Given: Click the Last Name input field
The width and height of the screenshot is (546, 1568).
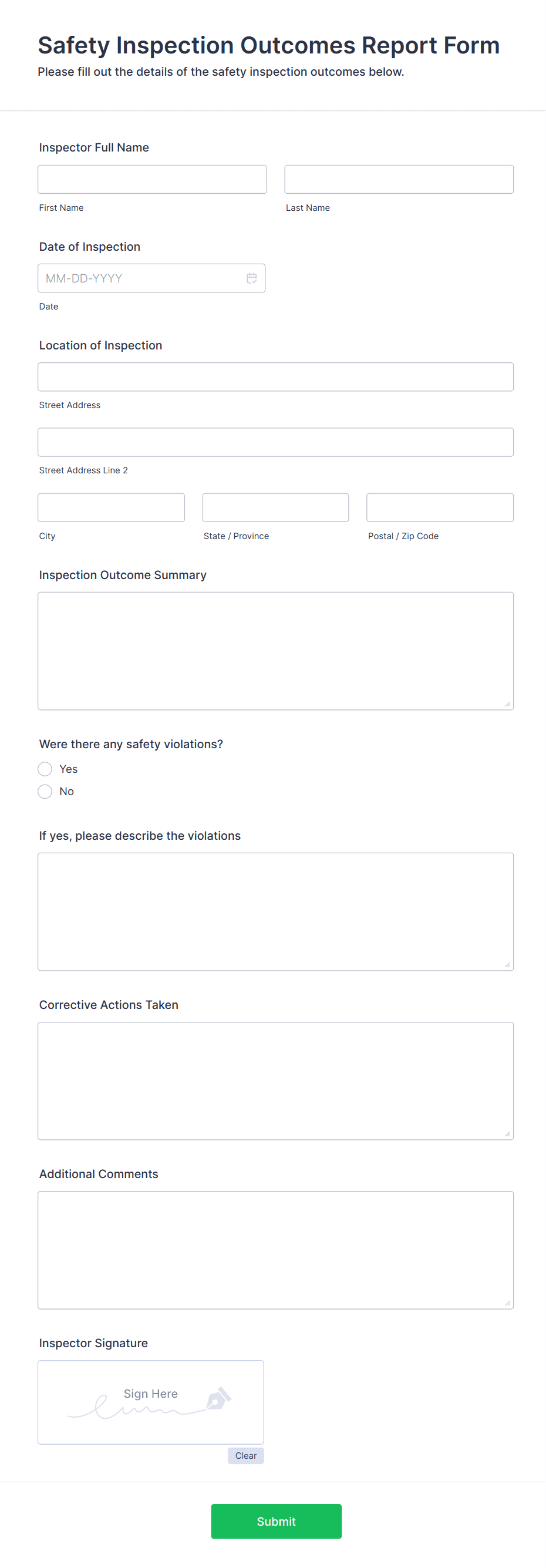Looking at the screenshot, I should pyautogui.click(x=399, y=179).
